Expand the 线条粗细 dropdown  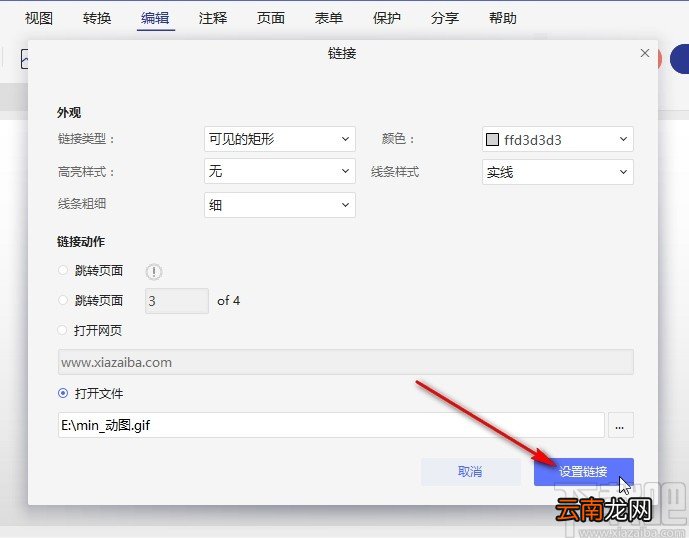tap(279, 205)
